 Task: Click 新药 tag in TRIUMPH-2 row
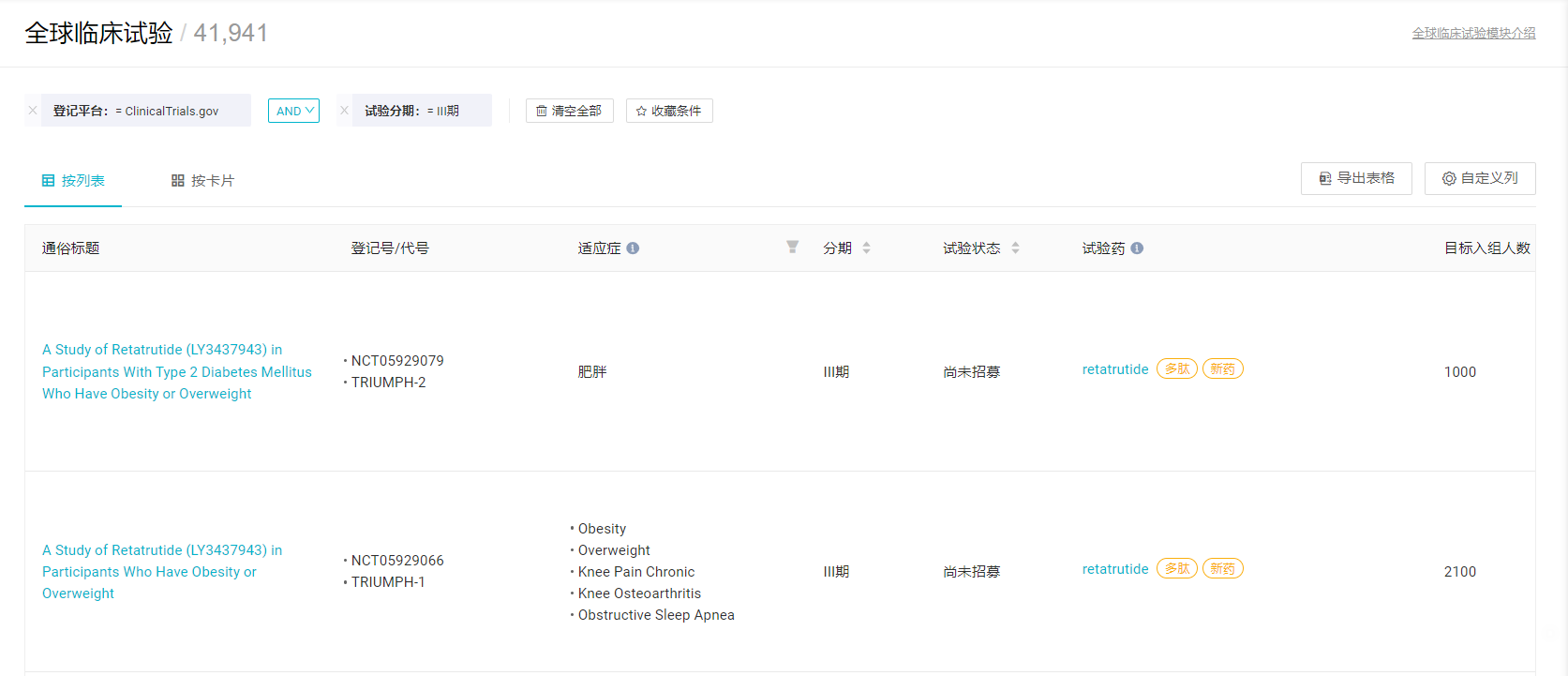(x=1222, y=369)
